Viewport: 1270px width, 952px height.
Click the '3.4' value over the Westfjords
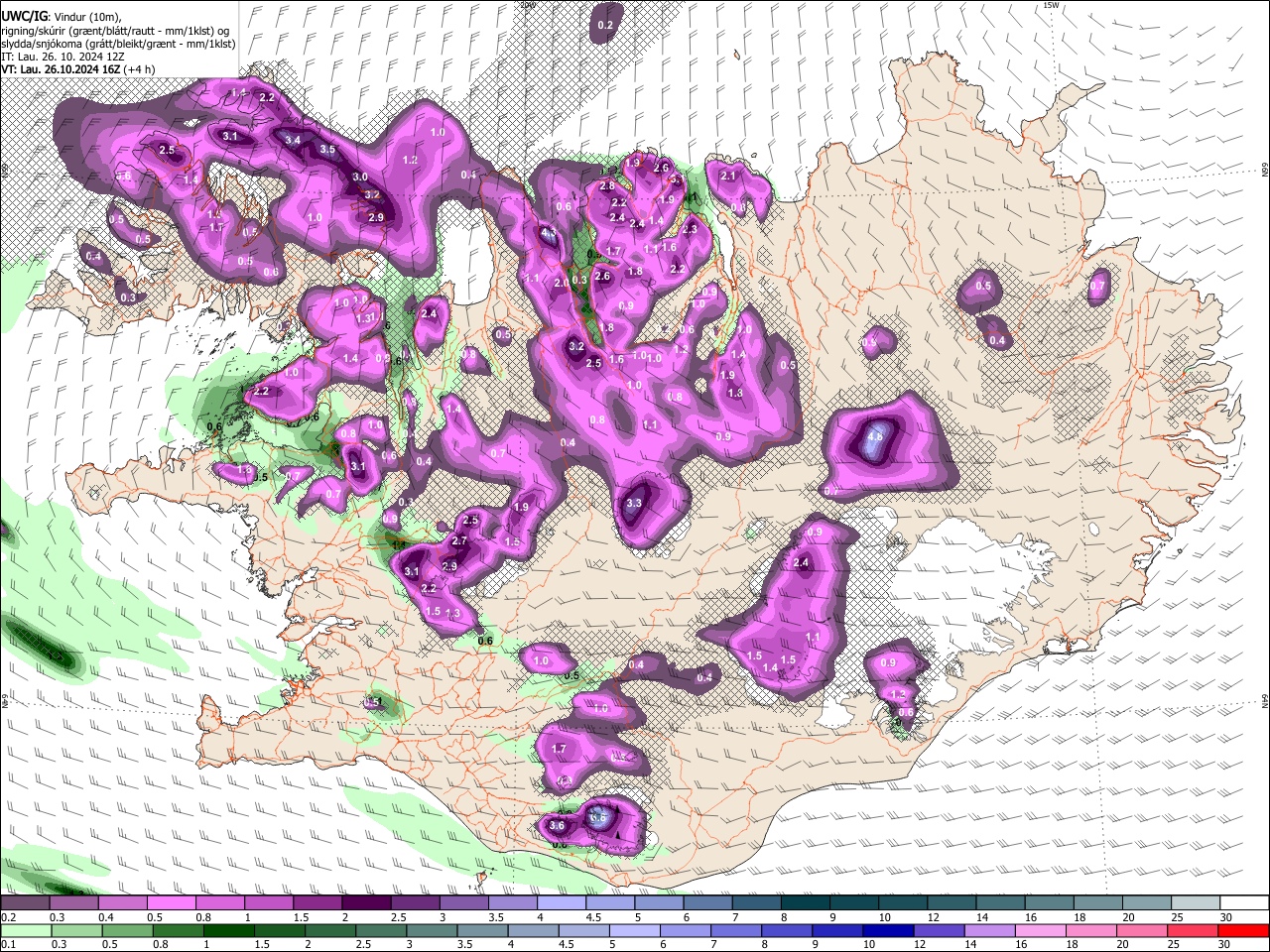[x=293, y=141]
